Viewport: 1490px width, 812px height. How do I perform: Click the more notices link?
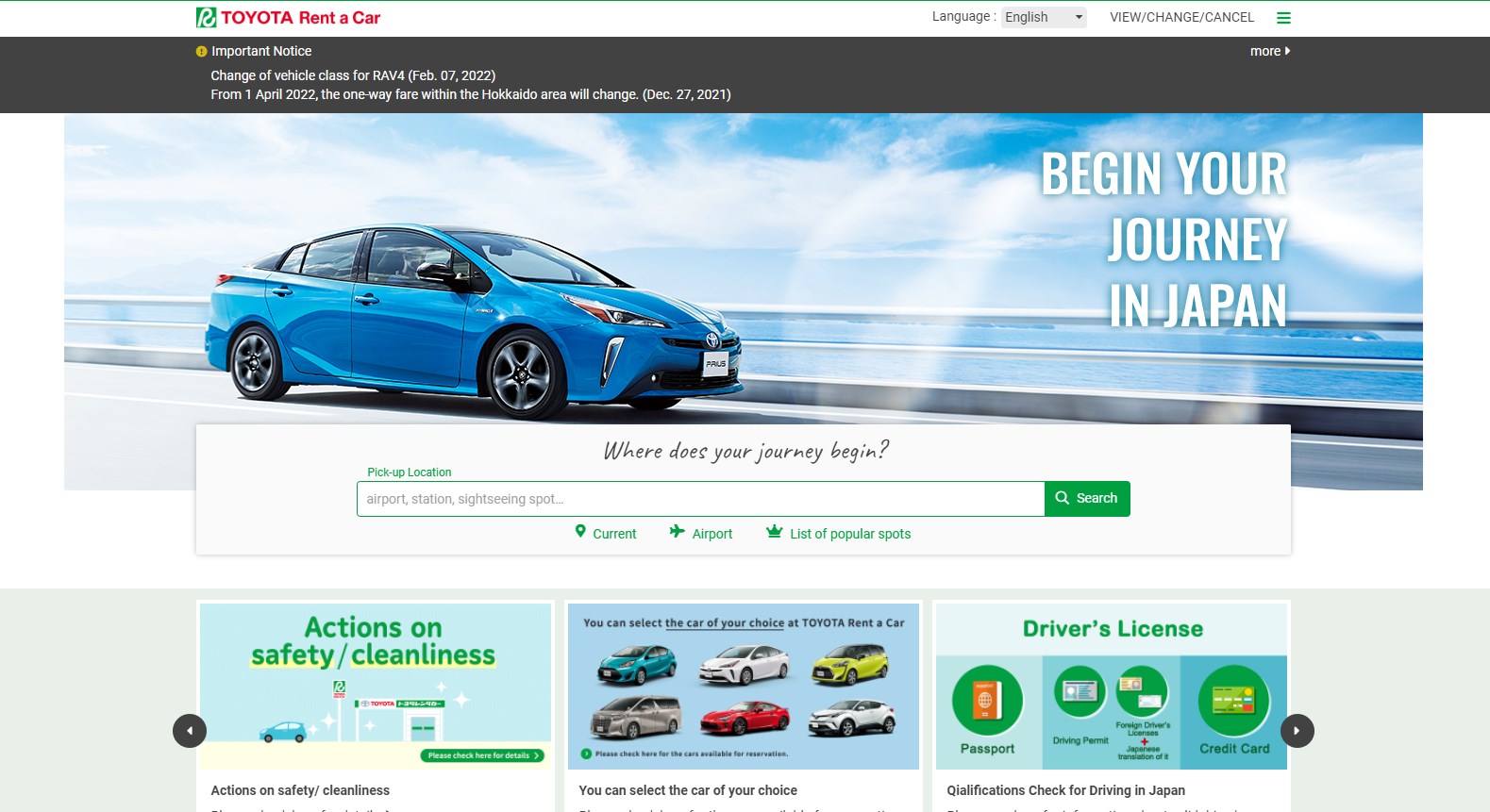[1270, 51]
